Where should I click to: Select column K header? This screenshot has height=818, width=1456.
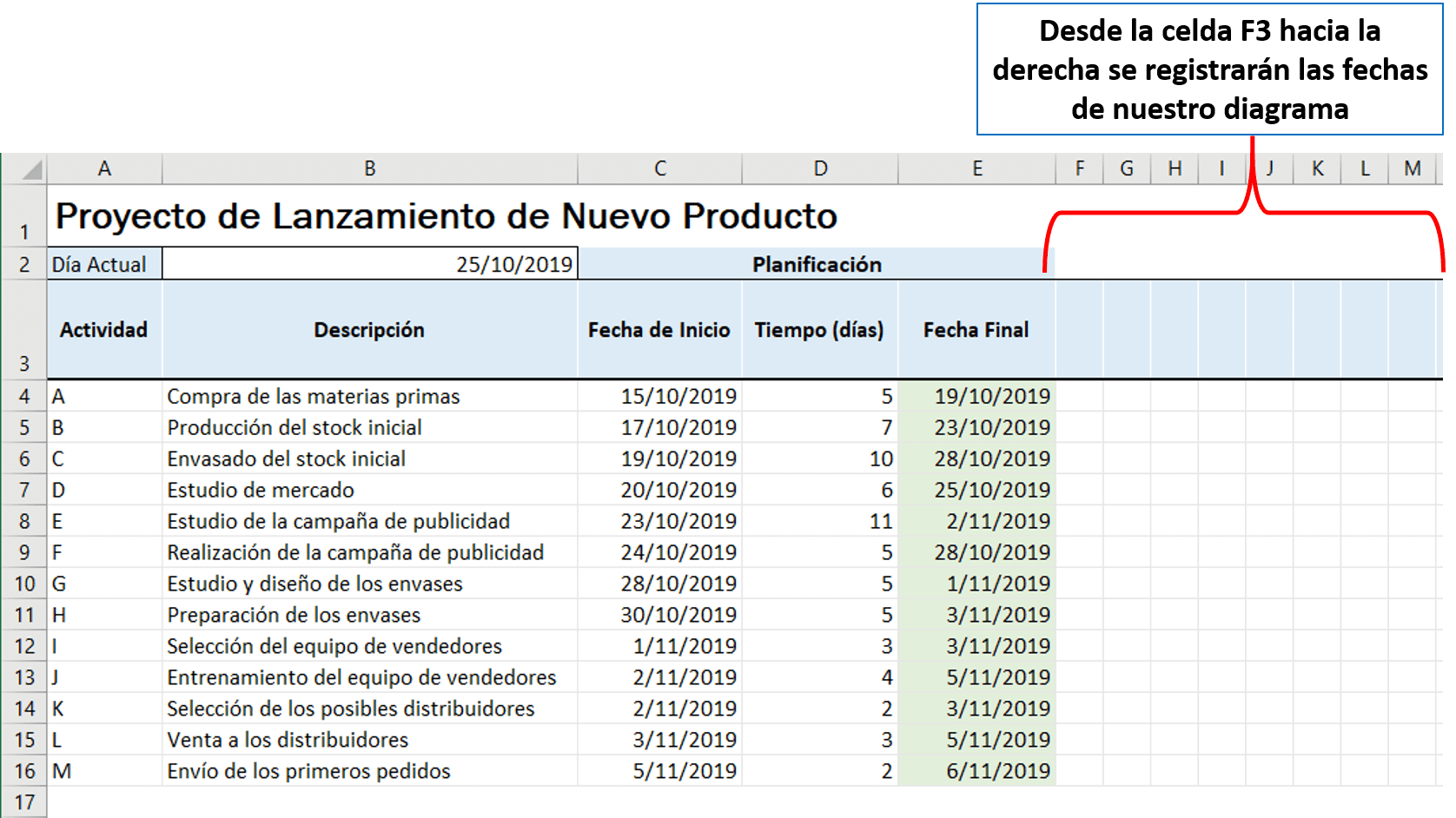point(1317,168)
